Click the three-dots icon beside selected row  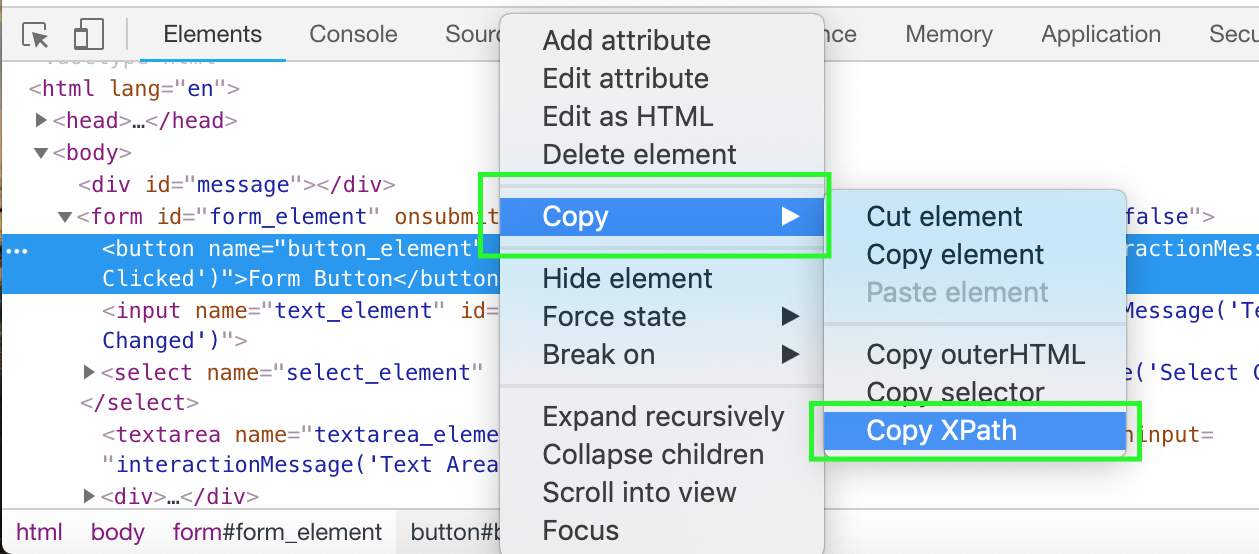click(18, 250)
